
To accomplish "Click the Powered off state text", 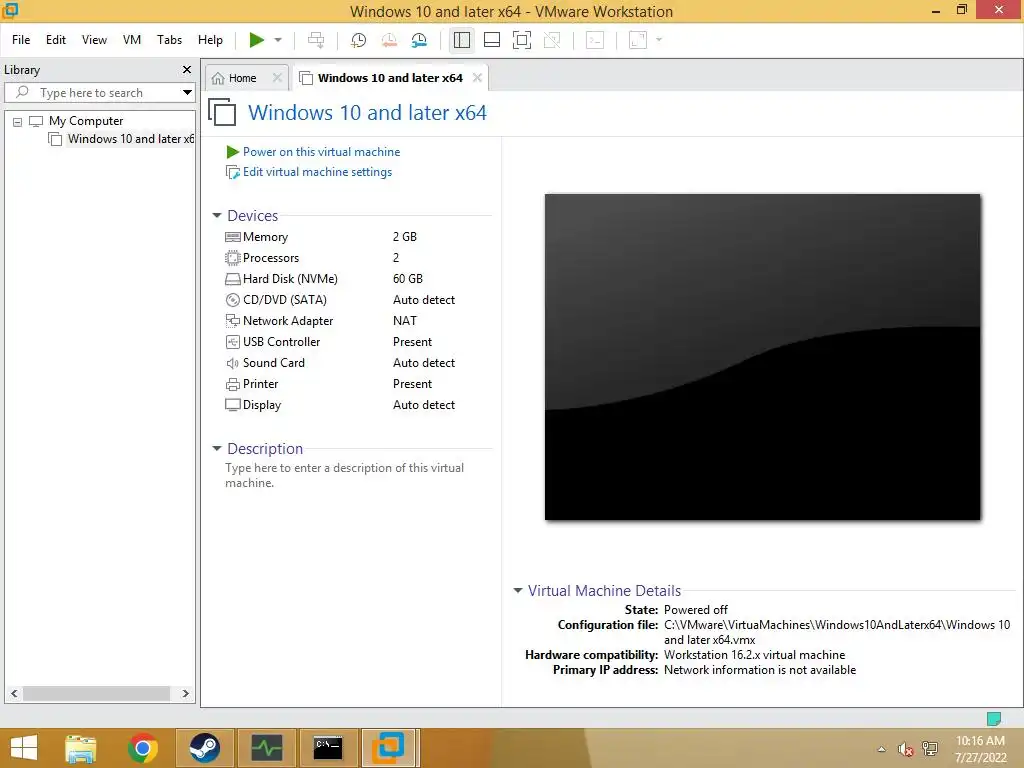I will click(696, 610).
